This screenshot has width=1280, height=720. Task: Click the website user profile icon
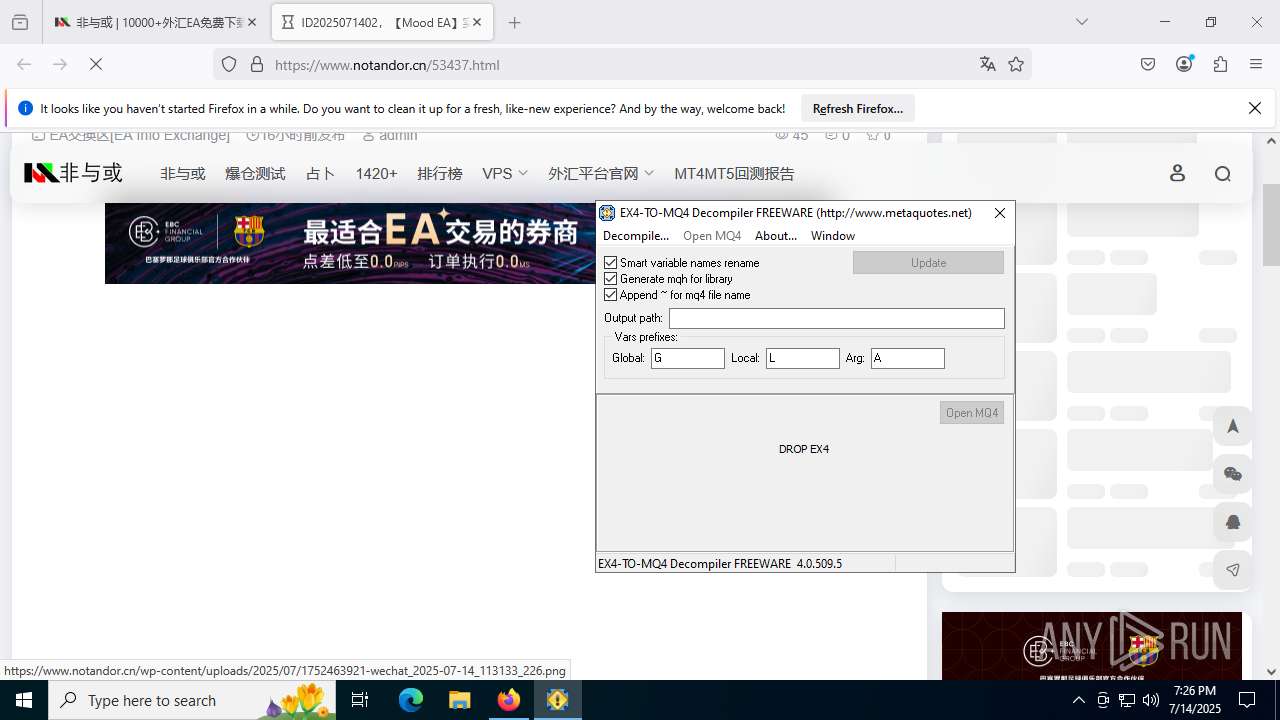pyautogui.click(x=1177, y=173)
